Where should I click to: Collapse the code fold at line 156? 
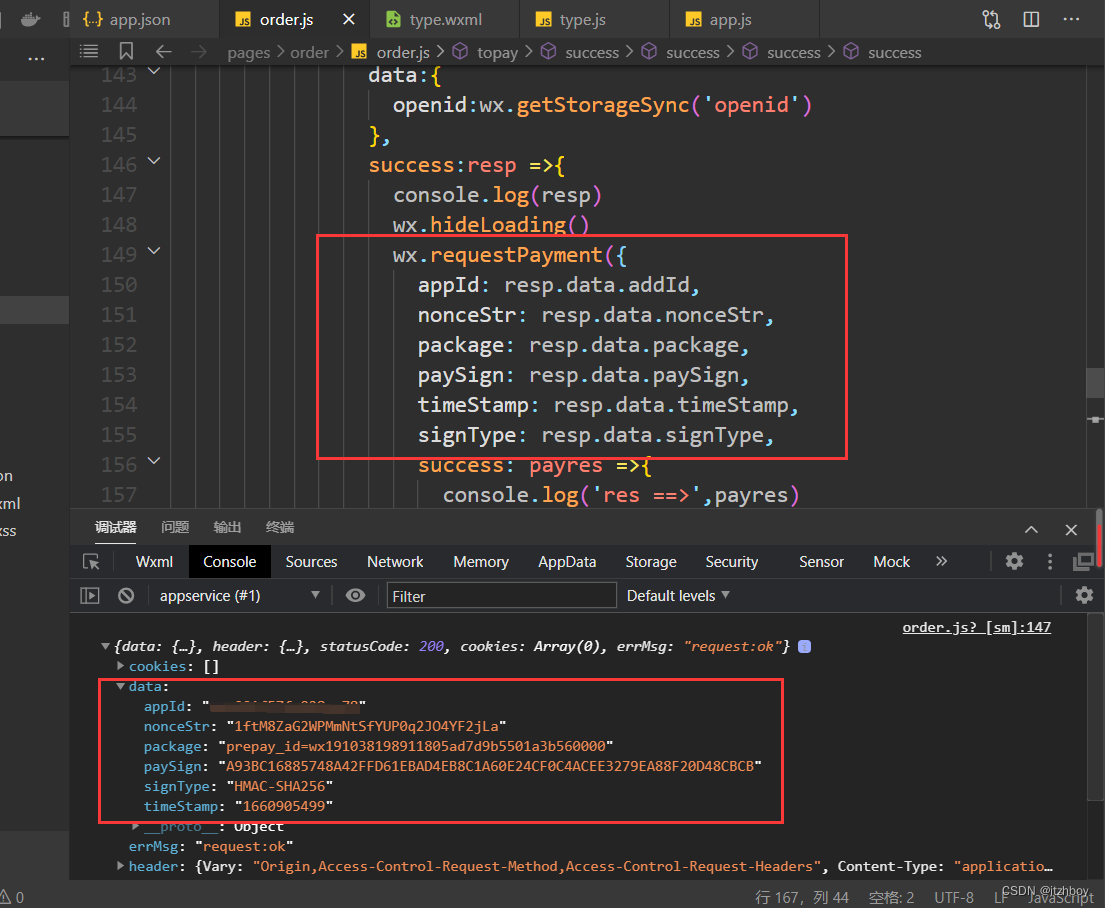pos(154,461)
